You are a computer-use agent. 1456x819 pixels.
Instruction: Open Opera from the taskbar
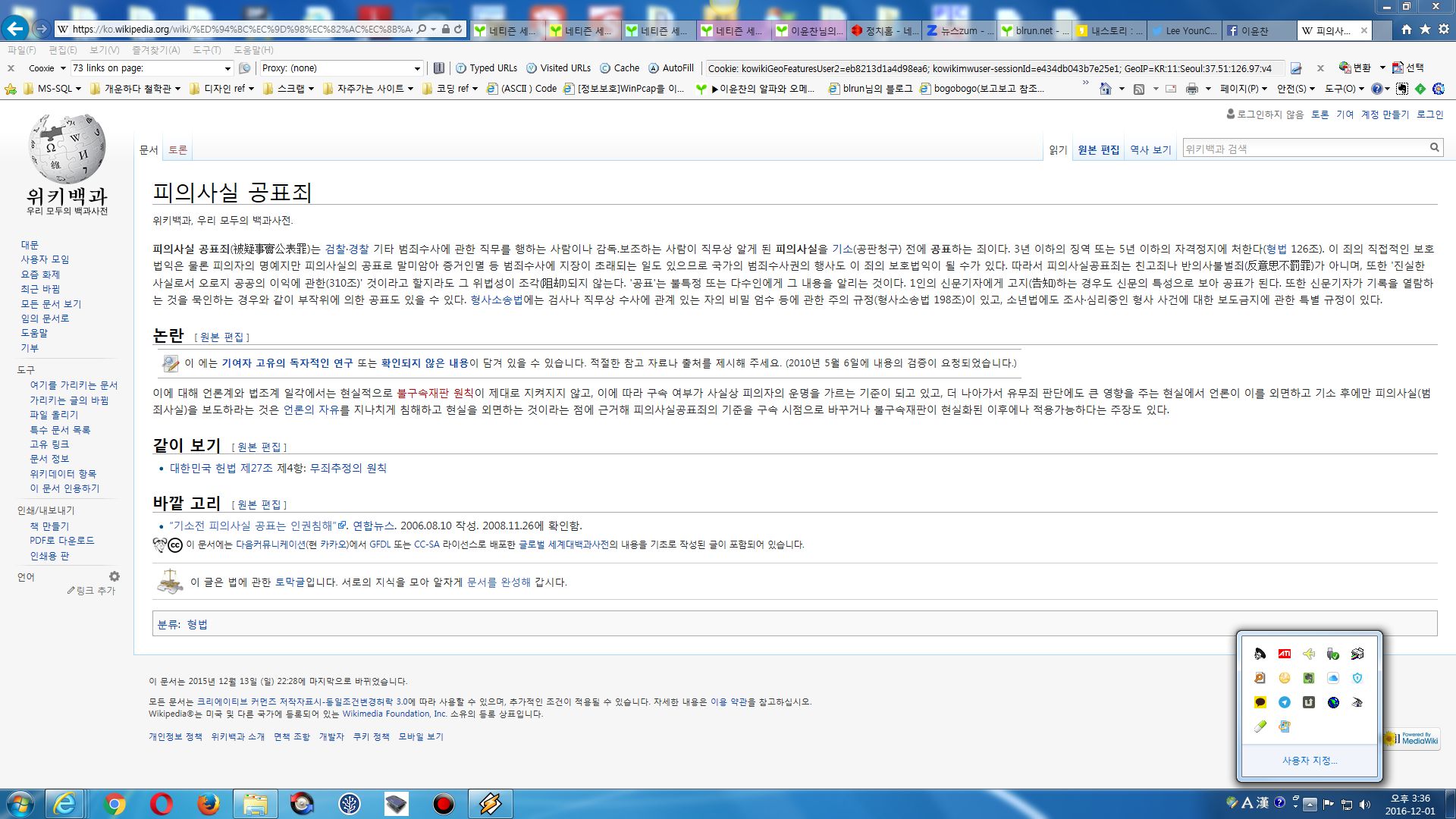point(161,804)
